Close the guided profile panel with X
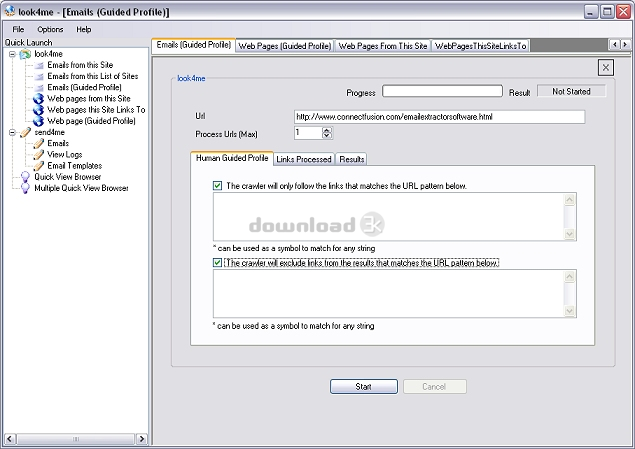635x449 pixels. tap(605, 68)
